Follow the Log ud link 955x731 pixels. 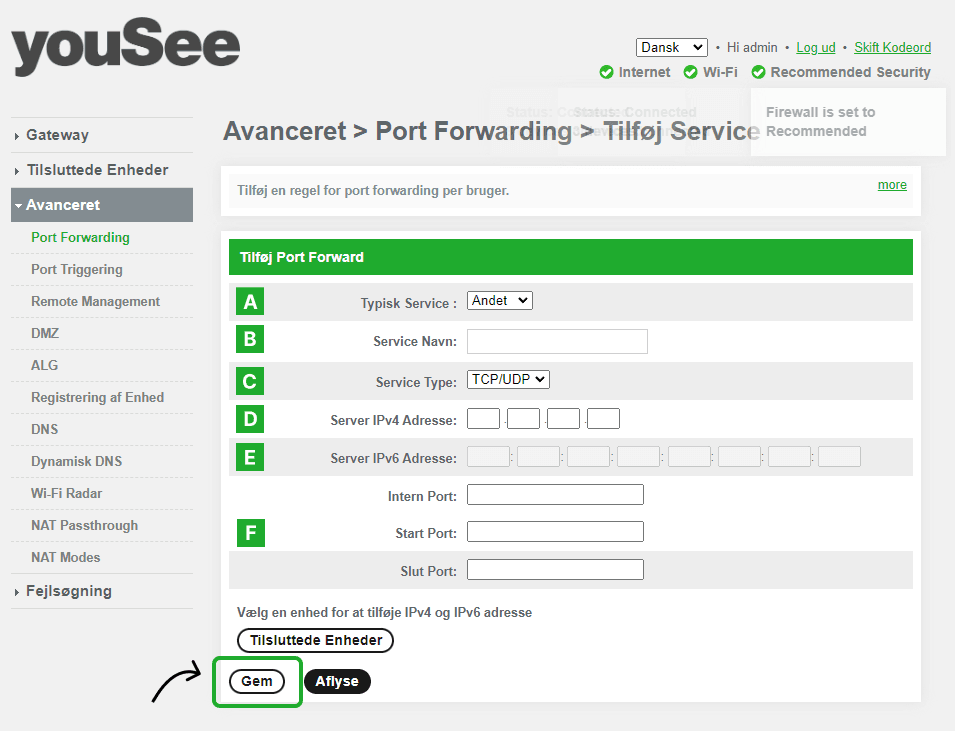point(816,47)
